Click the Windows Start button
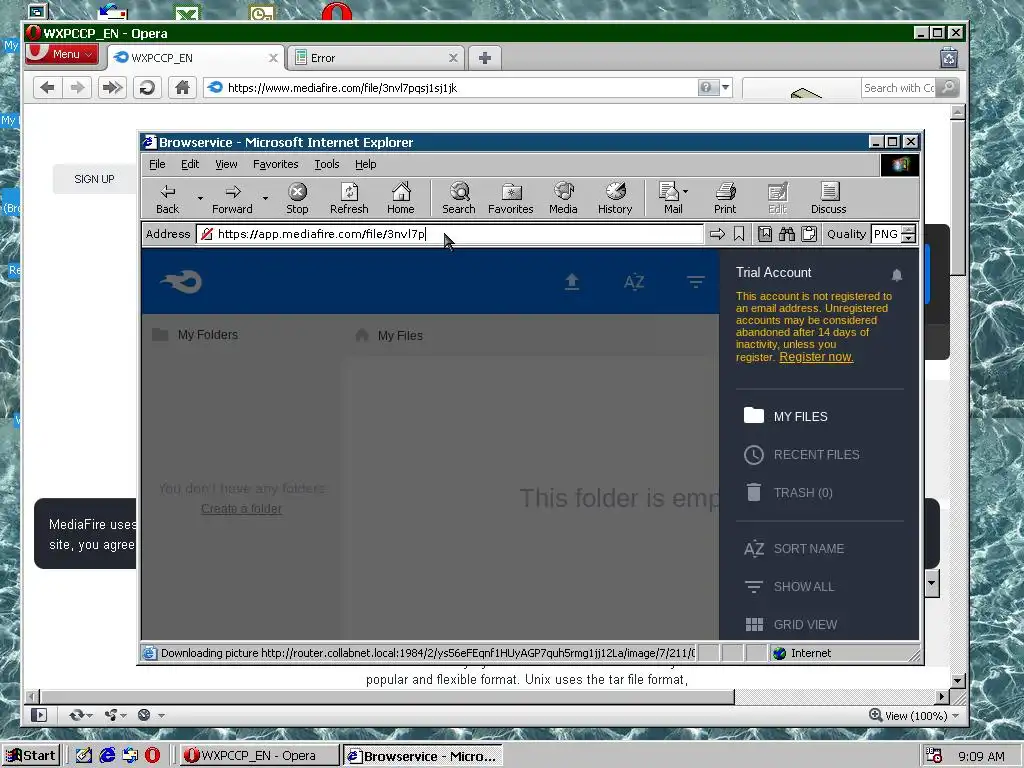Image resolution: width=1024 pixels, height=768 pixels. coord(31,756)
